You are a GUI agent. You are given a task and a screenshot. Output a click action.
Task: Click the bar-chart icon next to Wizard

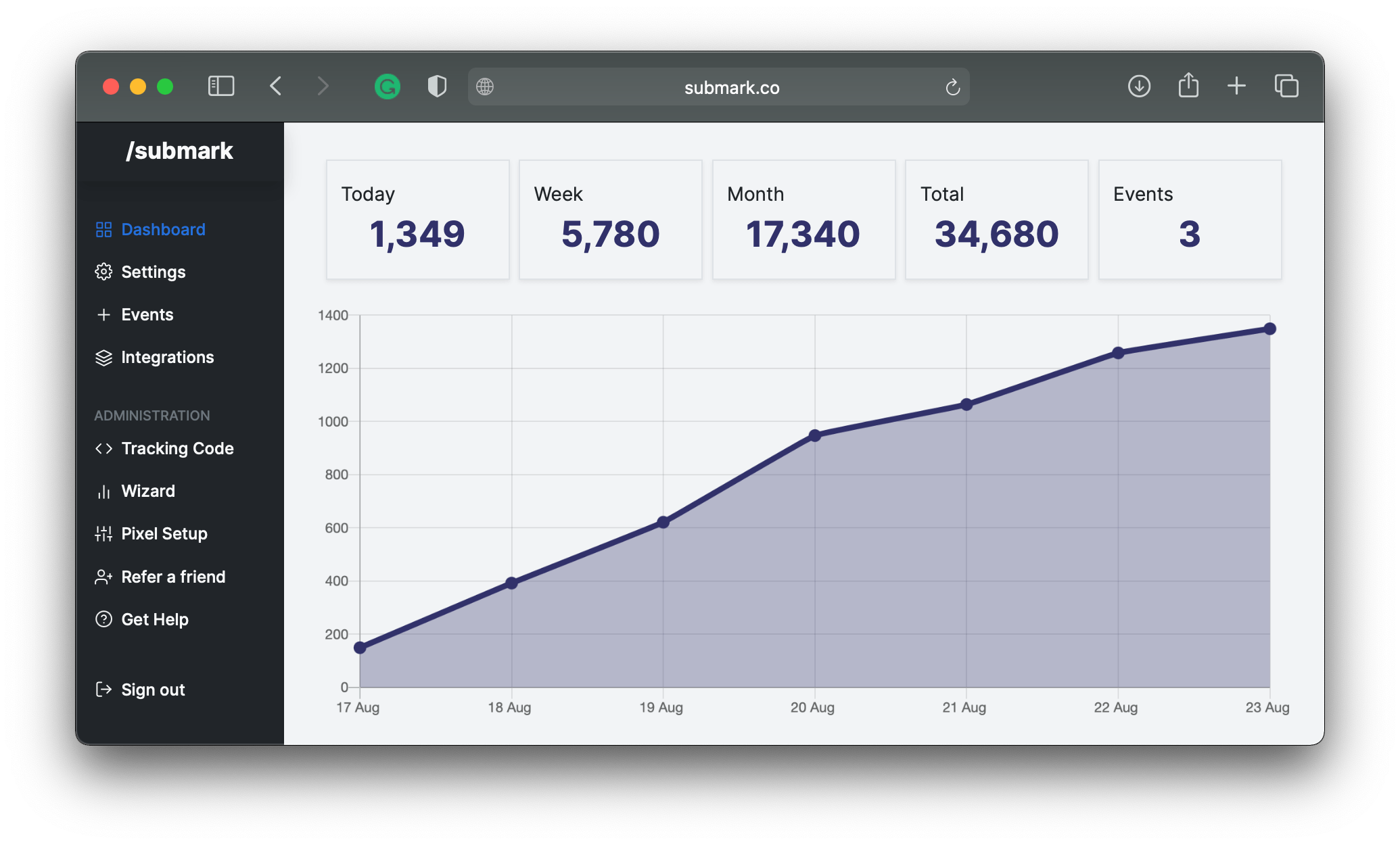pyautogui.click(x=104, y=491)
